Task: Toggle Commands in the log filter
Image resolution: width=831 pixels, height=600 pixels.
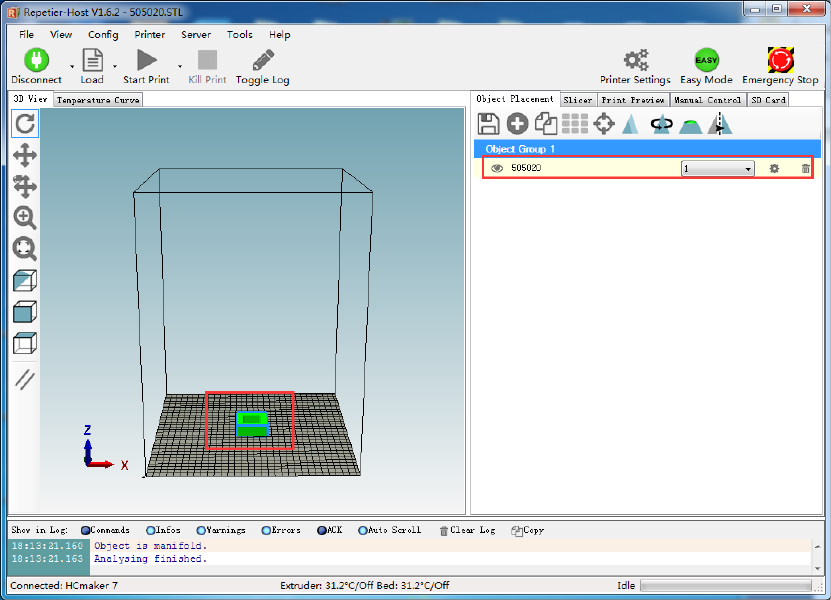Action: [105, 530]
